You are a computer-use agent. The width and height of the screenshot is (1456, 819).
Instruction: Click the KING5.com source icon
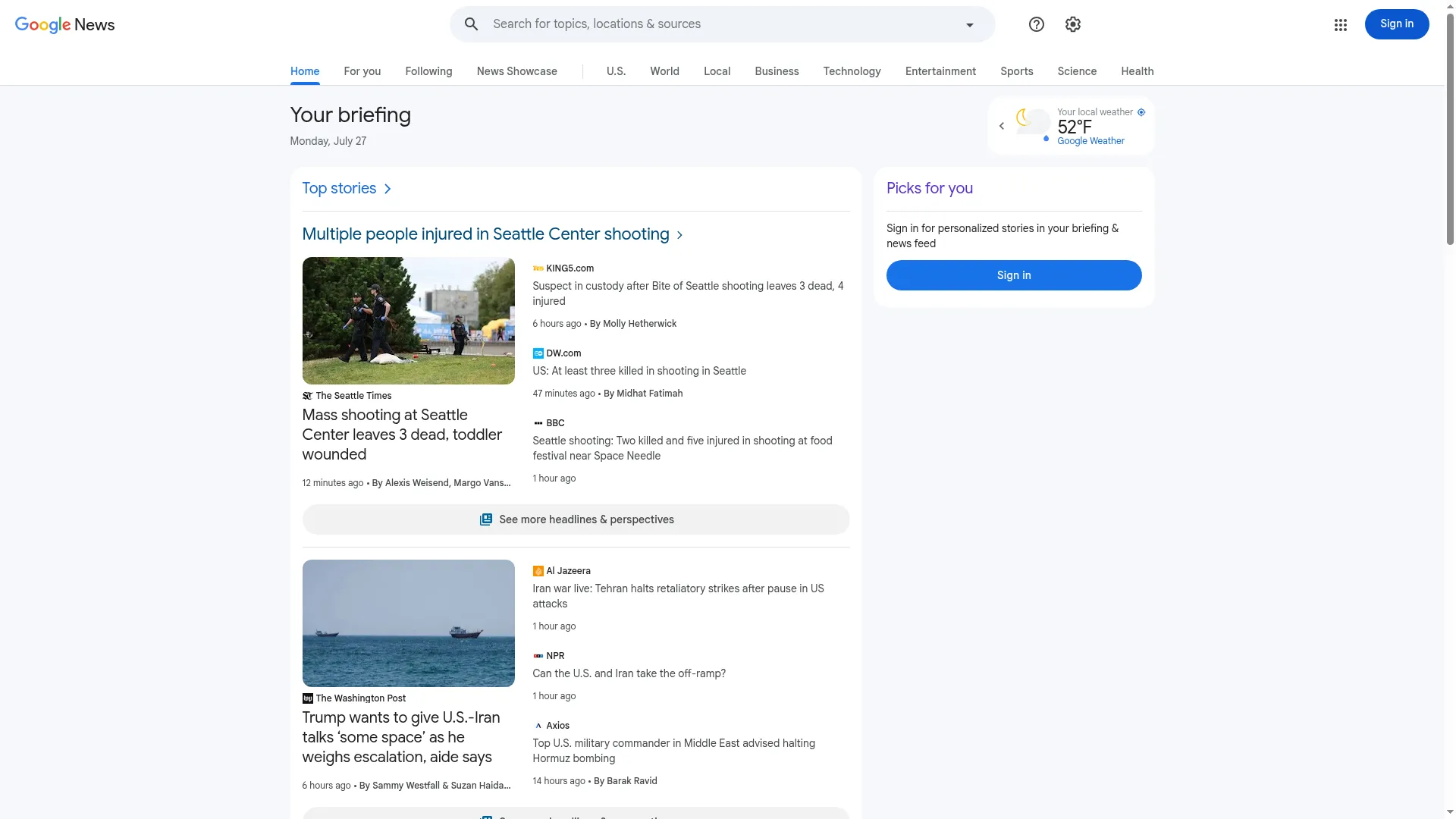tap(538, 268)
